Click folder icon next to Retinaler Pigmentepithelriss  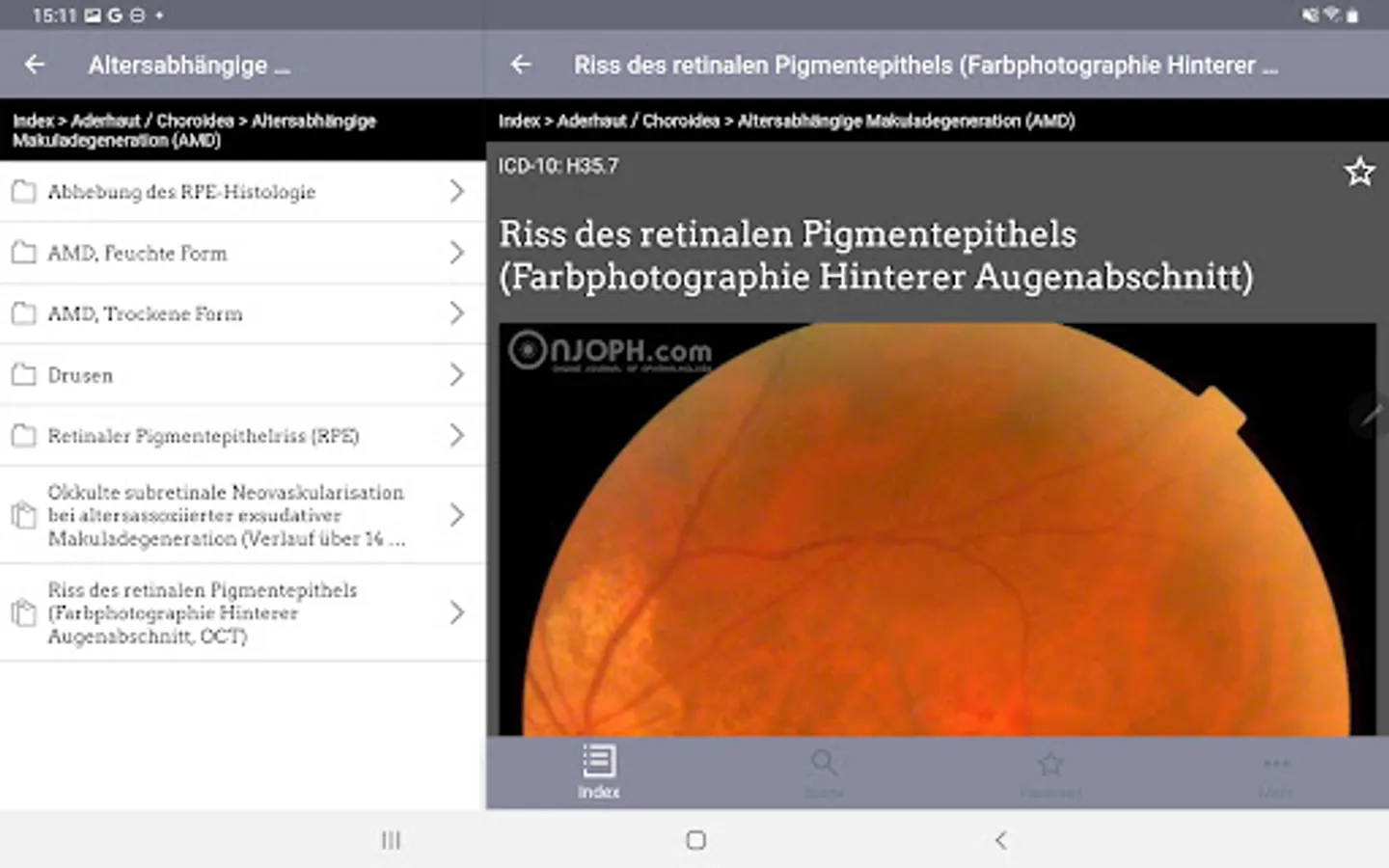coord(23,436)
